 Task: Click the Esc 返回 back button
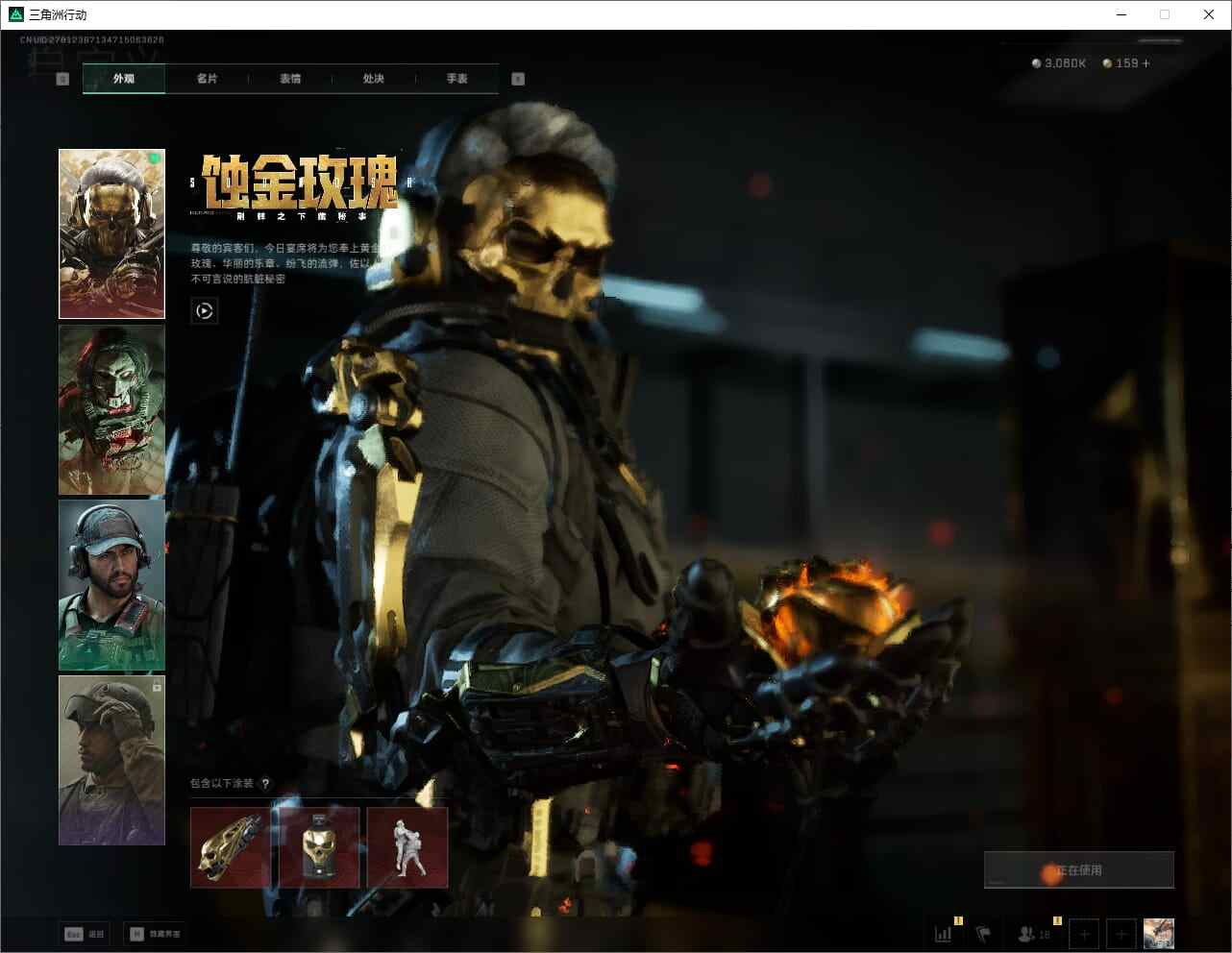(x=85, y=934)
